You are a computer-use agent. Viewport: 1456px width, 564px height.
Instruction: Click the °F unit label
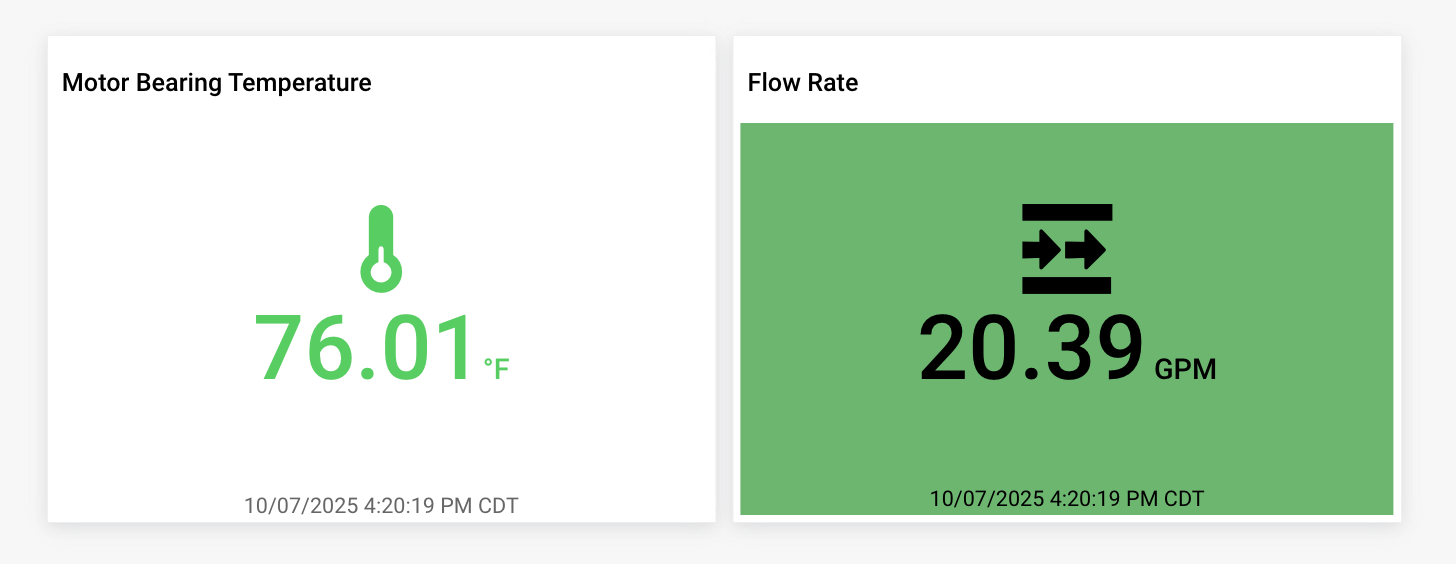click(496, 369)
